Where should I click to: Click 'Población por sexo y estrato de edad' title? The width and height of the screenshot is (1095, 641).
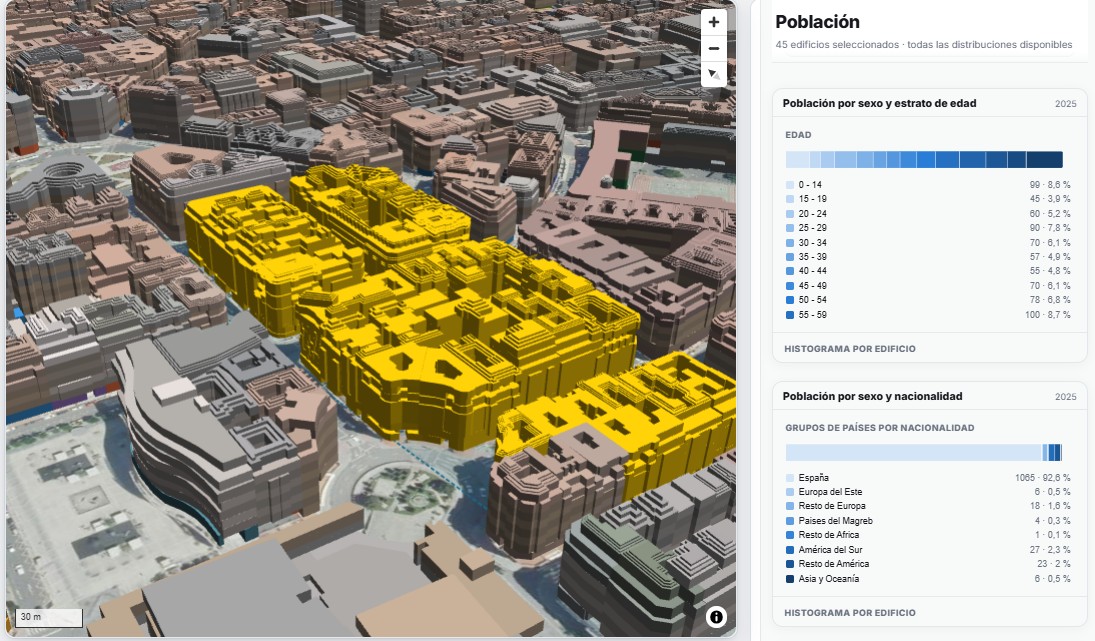[x=879, y=103]
